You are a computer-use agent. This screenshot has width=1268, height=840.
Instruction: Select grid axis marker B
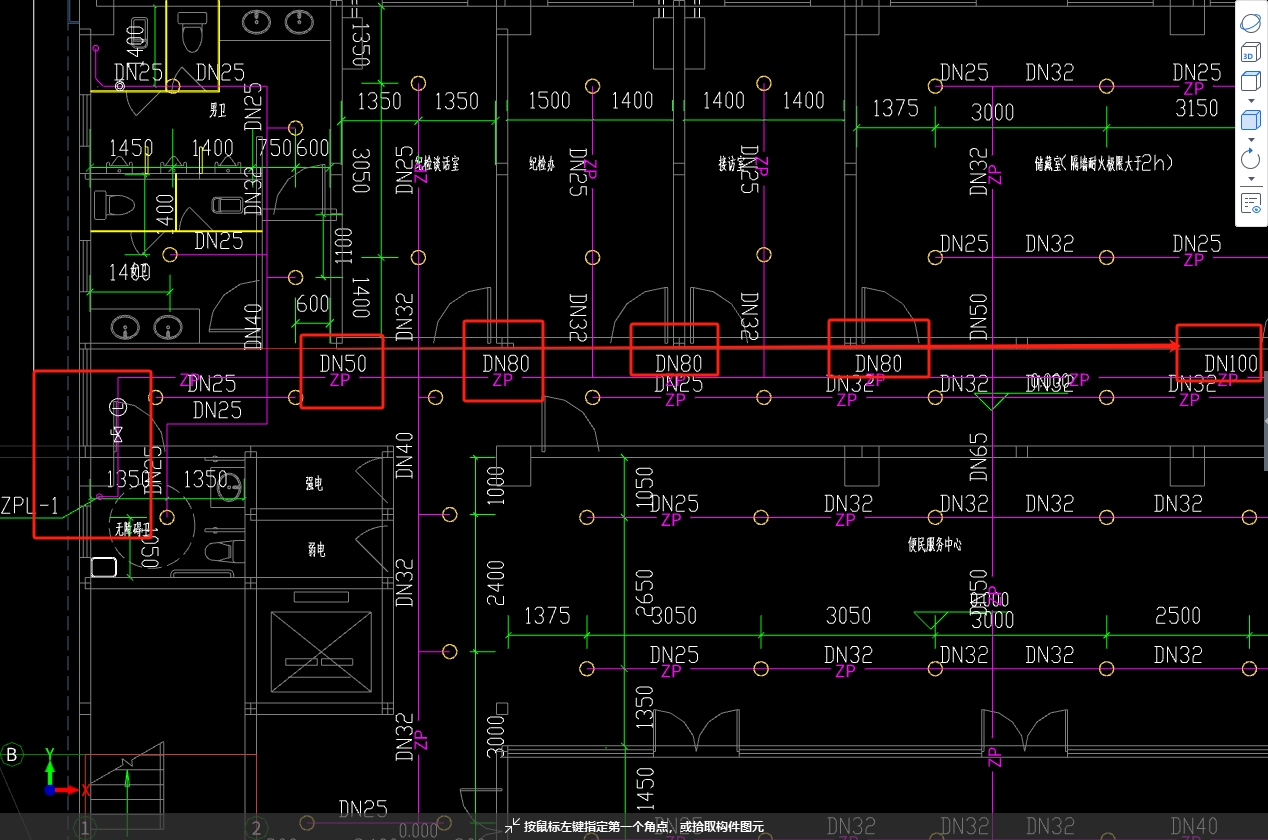[12, 755]
